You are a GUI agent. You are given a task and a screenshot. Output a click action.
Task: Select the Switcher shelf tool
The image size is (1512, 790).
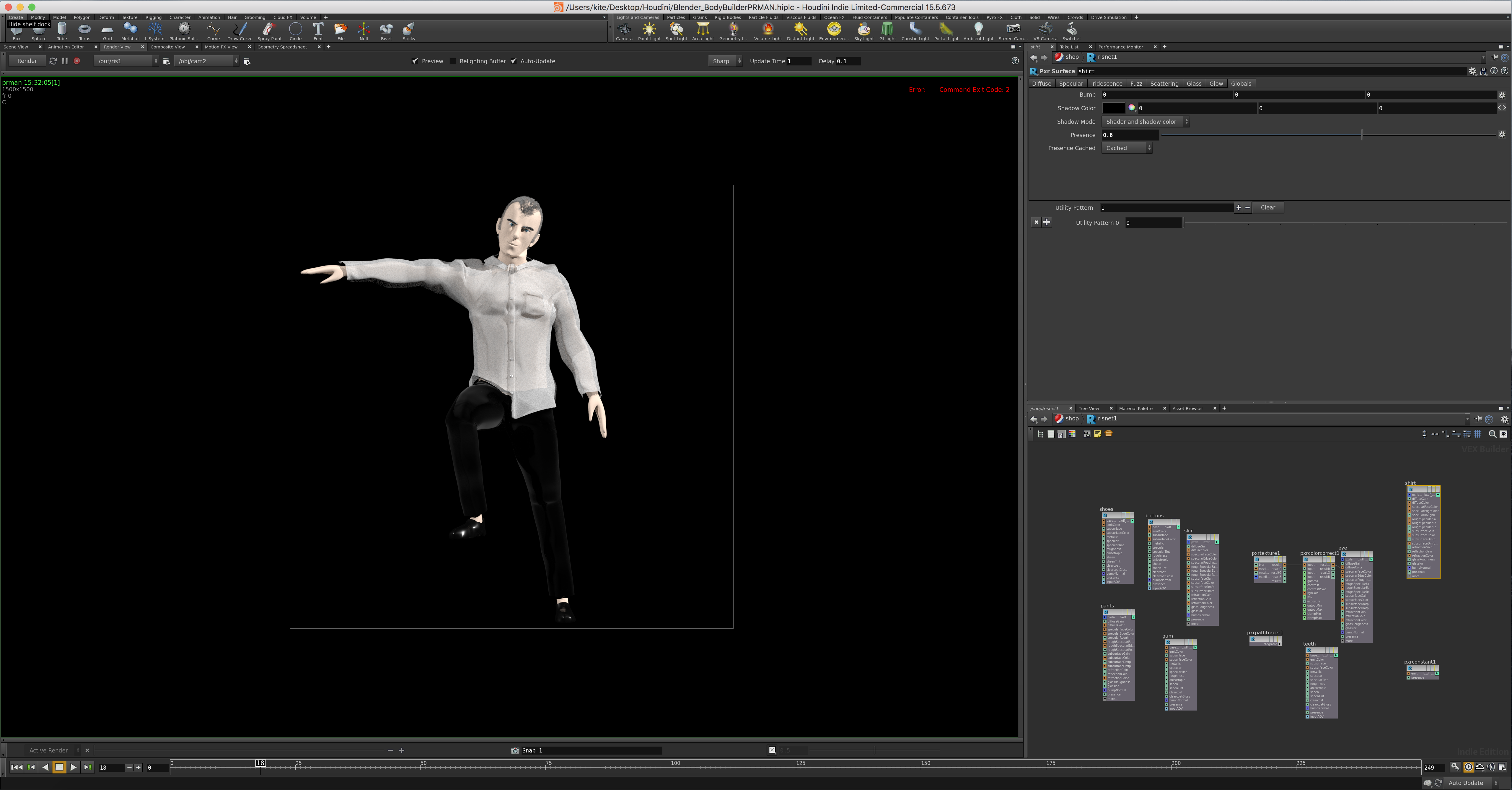coord(1072,31)
